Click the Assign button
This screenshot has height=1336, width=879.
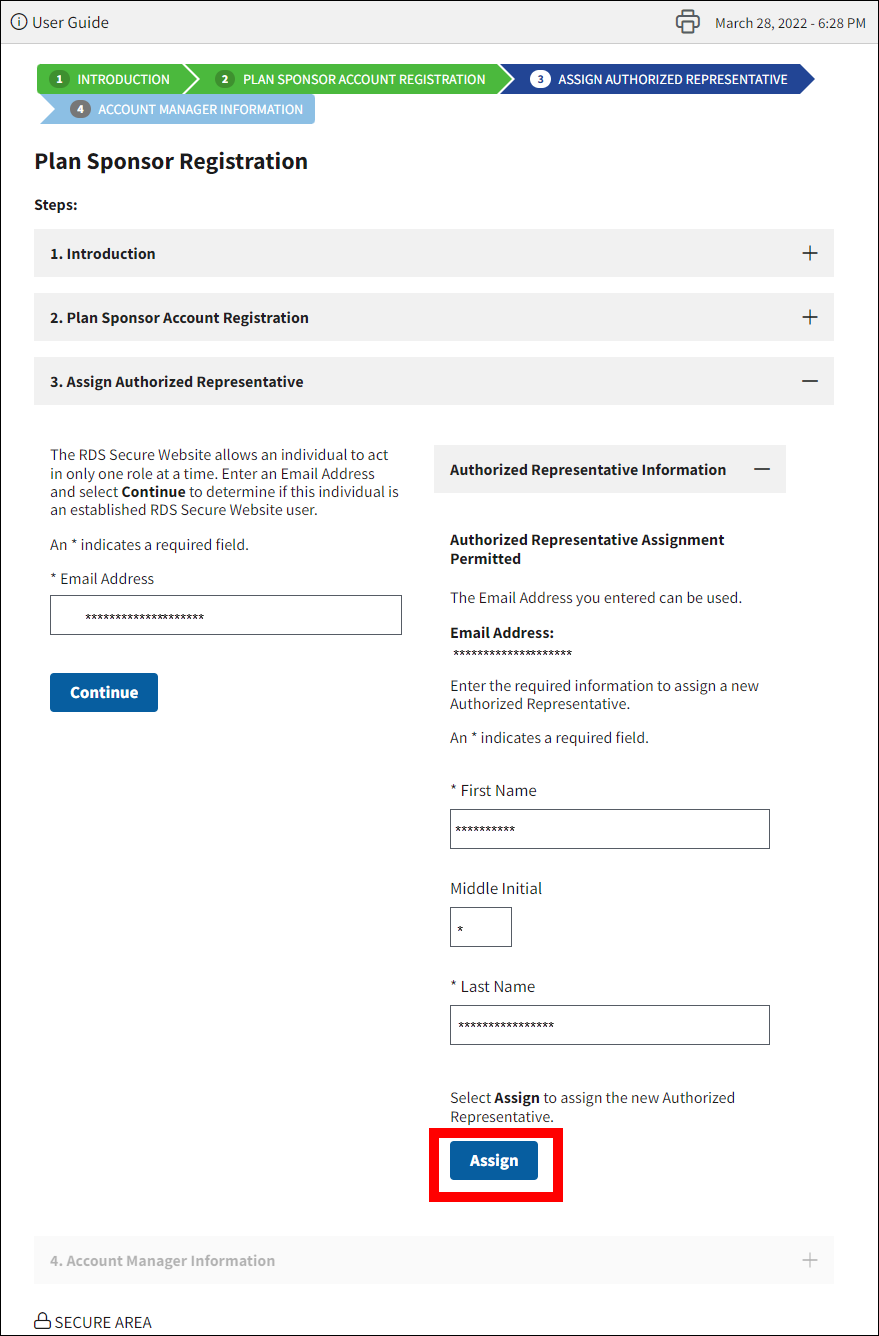(494, 1160)
